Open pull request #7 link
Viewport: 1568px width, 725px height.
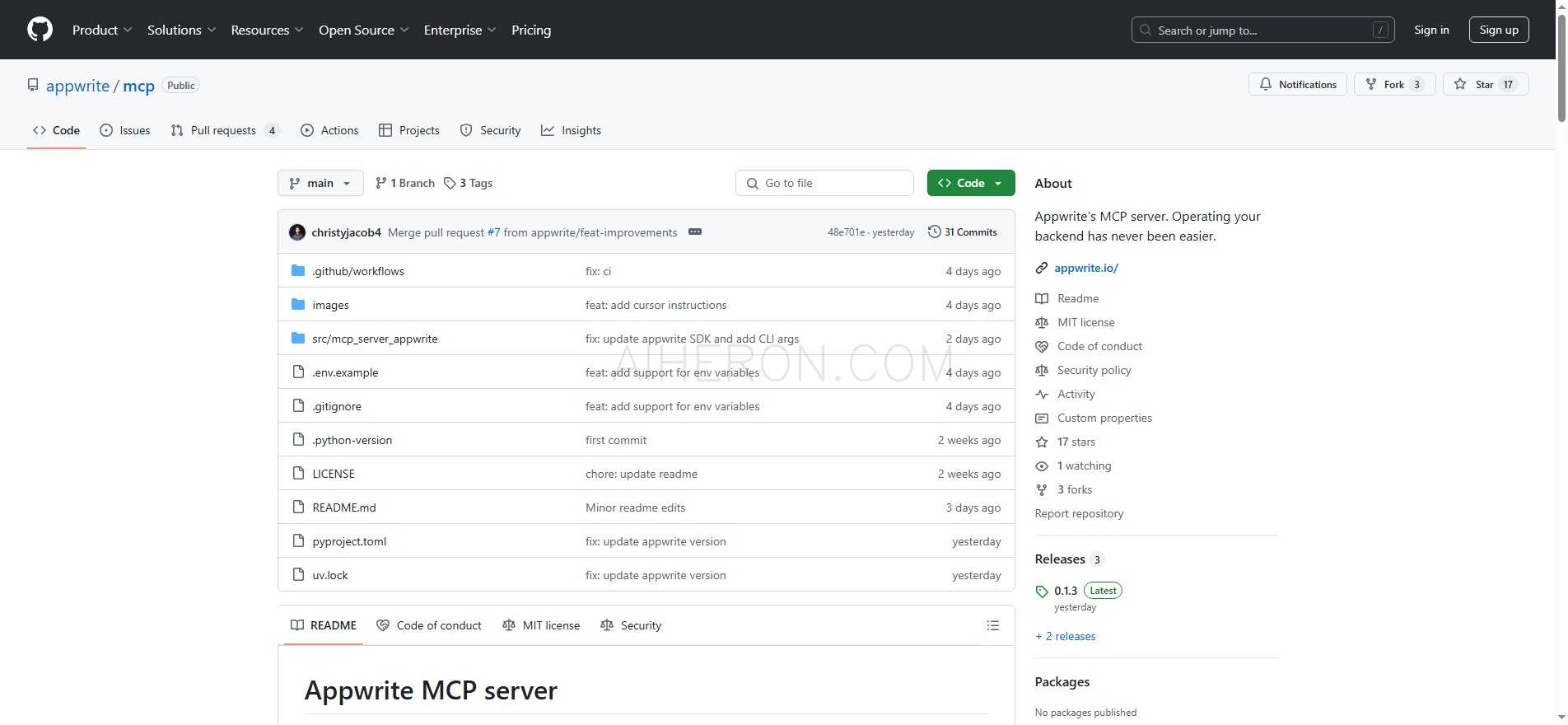pos(493,232)
